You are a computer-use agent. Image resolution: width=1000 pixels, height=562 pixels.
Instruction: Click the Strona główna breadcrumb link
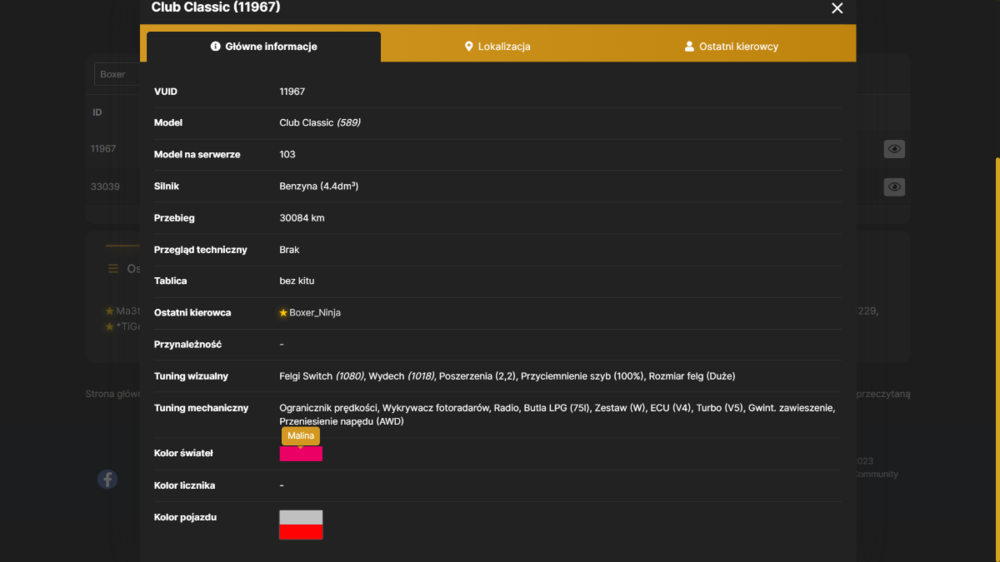click(113, 394)
